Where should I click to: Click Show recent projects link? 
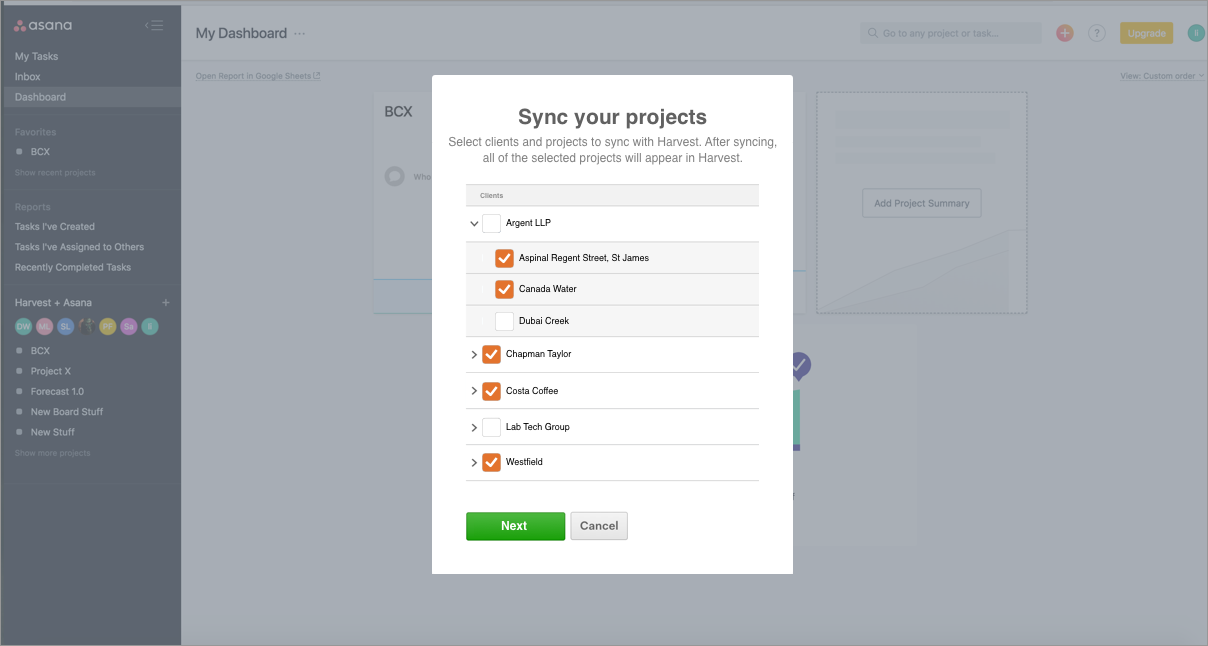pos(55,173)
